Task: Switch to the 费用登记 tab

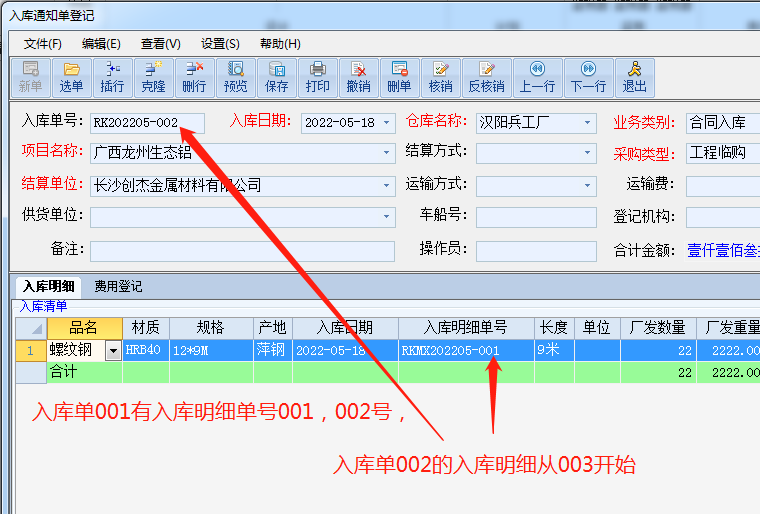Action: point(118,287)
